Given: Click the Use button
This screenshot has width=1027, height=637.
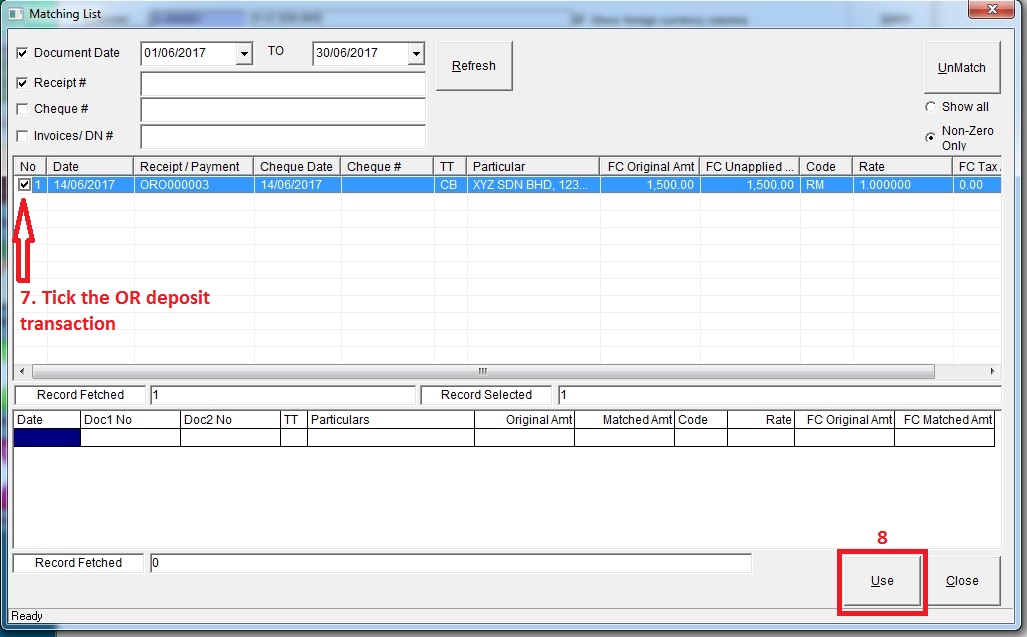Looking at the screenshot, I should (x=881, y=581).
